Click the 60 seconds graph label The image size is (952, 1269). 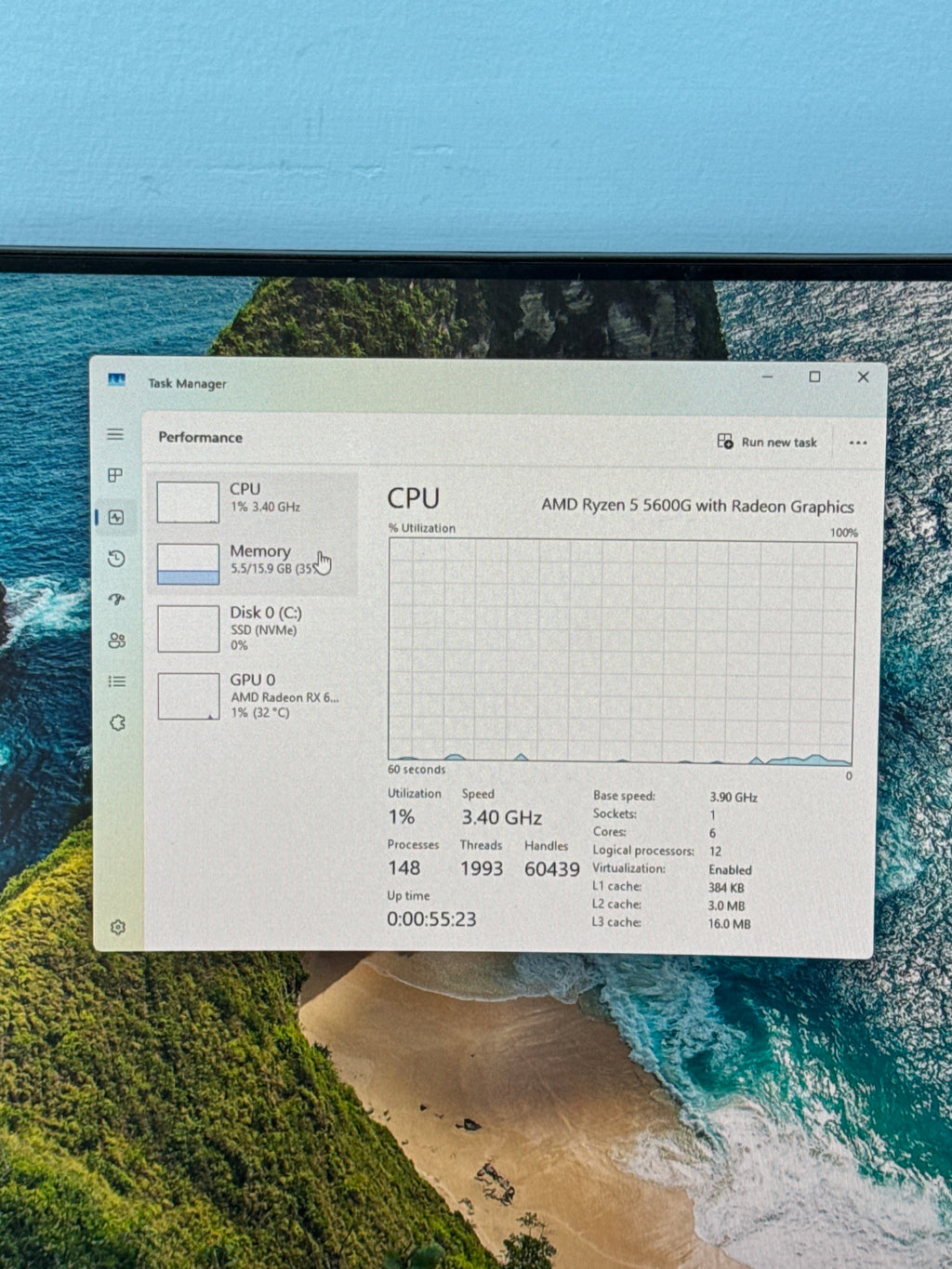416,770
